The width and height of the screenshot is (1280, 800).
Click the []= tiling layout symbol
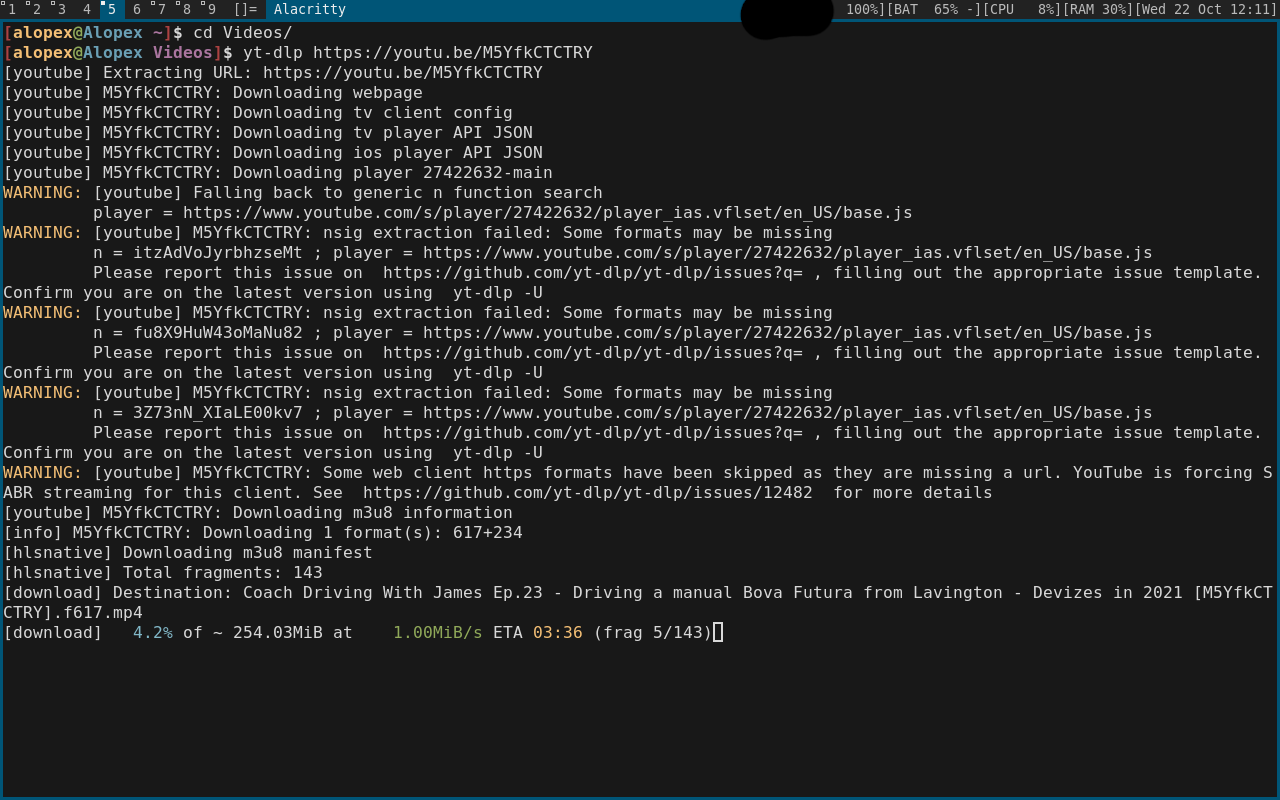[x=245, y=9]
